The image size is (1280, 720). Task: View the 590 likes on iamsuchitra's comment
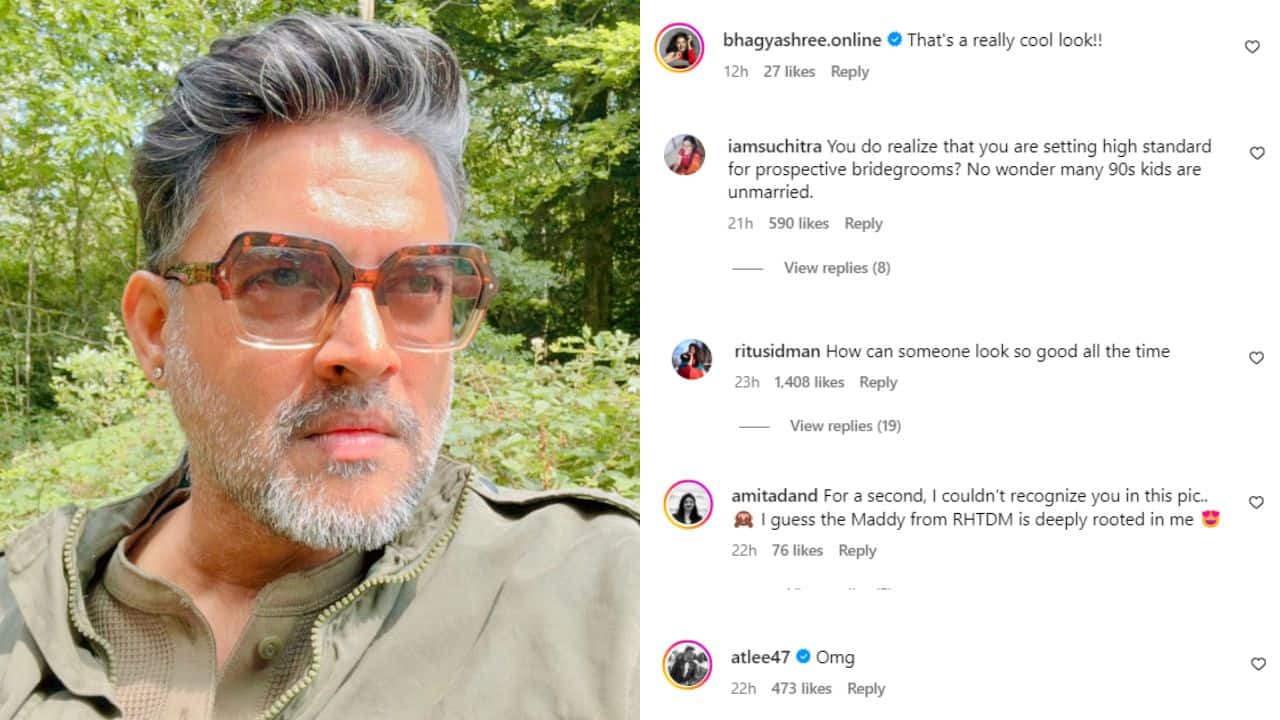coord(798,224)
